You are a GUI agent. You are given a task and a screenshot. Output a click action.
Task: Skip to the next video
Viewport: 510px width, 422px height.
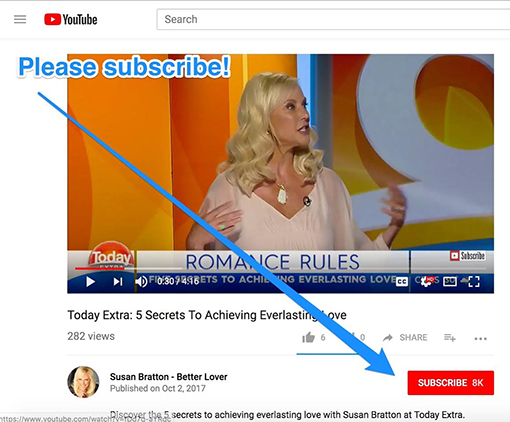[118, 282]
